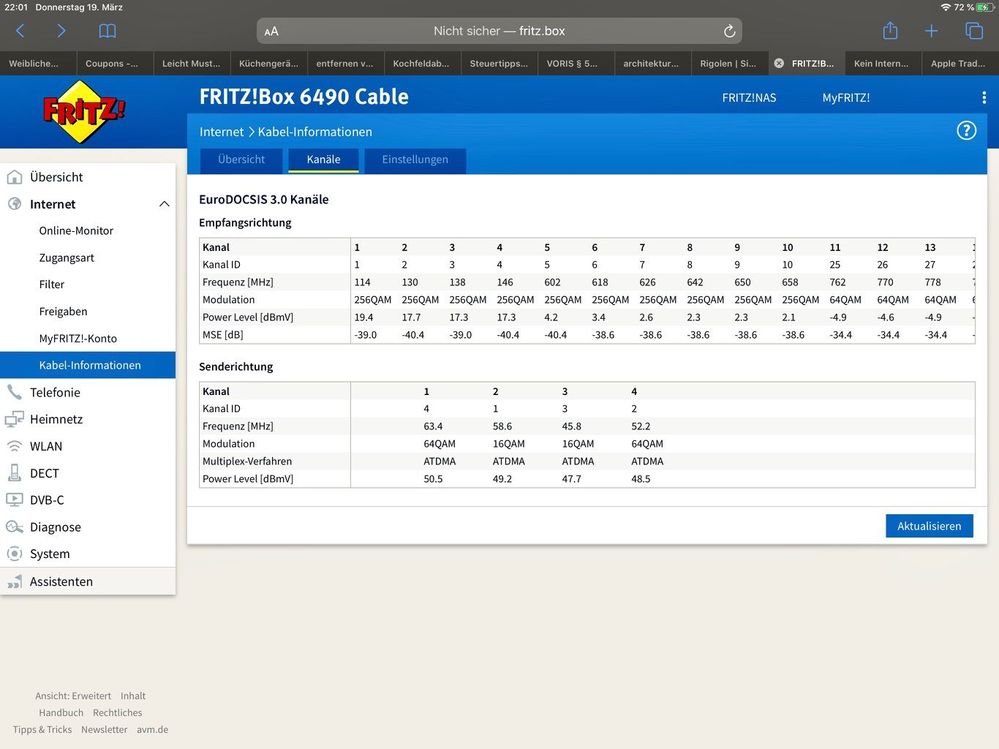Click the Empfangsrichtung heading

tap(245, 222)
